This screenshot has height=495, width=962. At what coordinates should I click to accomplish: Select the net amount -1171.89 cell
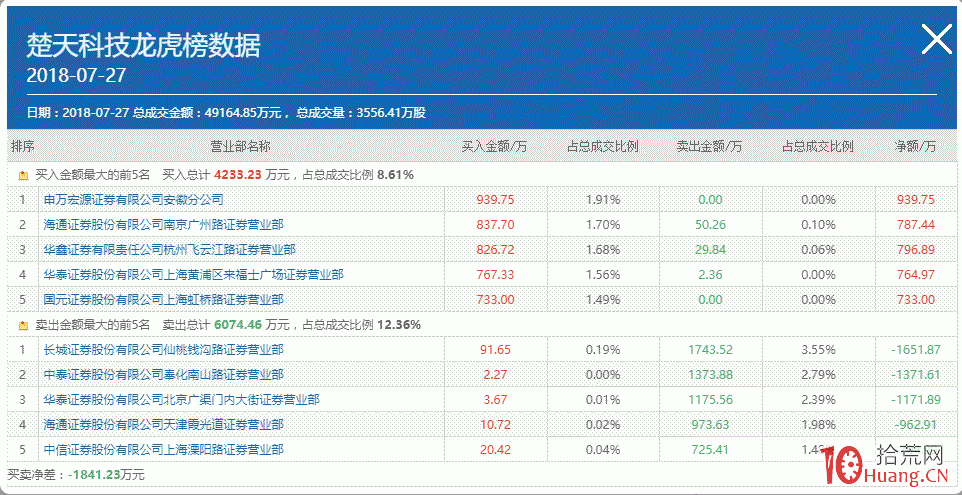click(916, 400)
